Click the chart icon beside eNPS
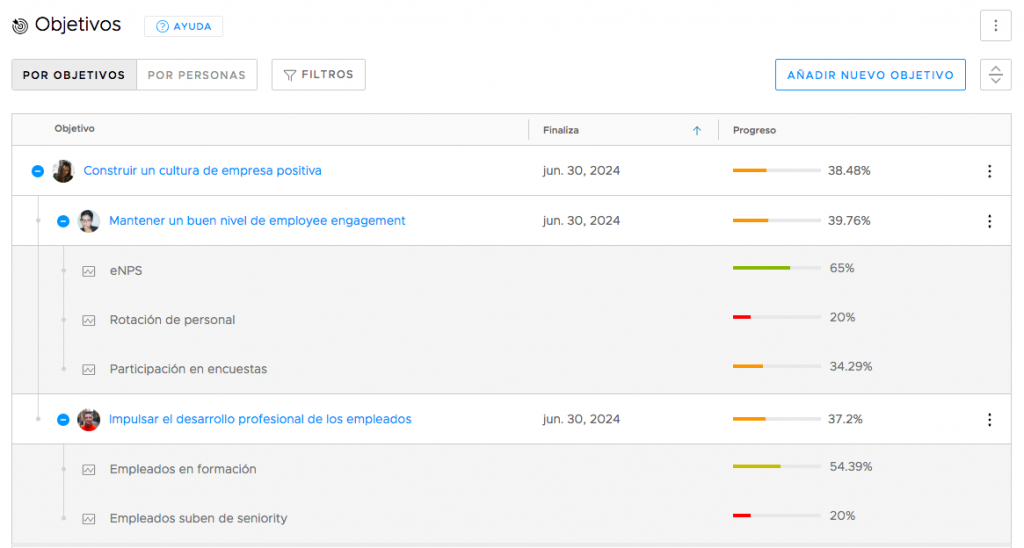This screenshot has height=548, width=1024. (x=89, y=271)
